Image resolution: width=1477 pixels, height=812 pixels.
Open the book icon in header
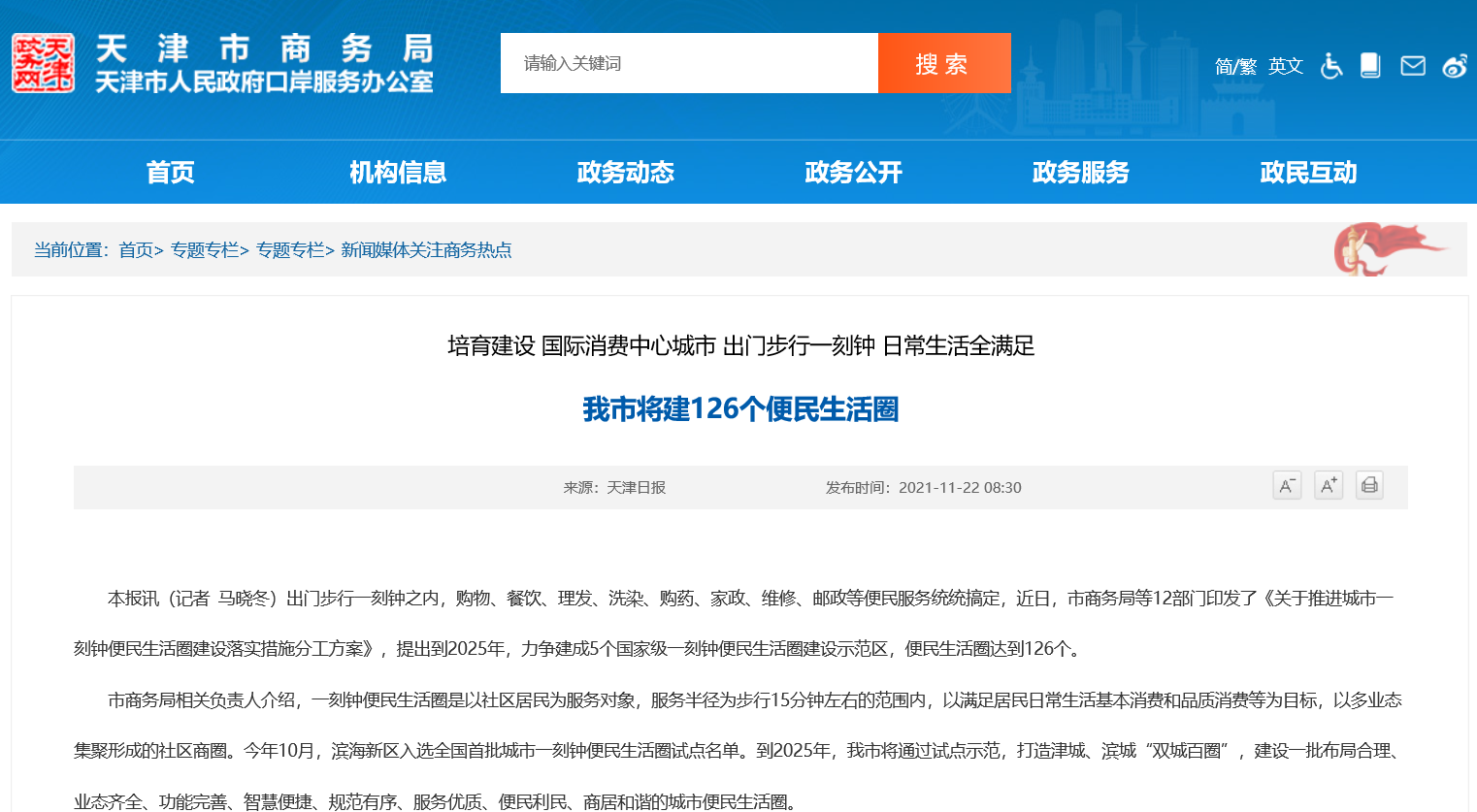click(1370, 65)
